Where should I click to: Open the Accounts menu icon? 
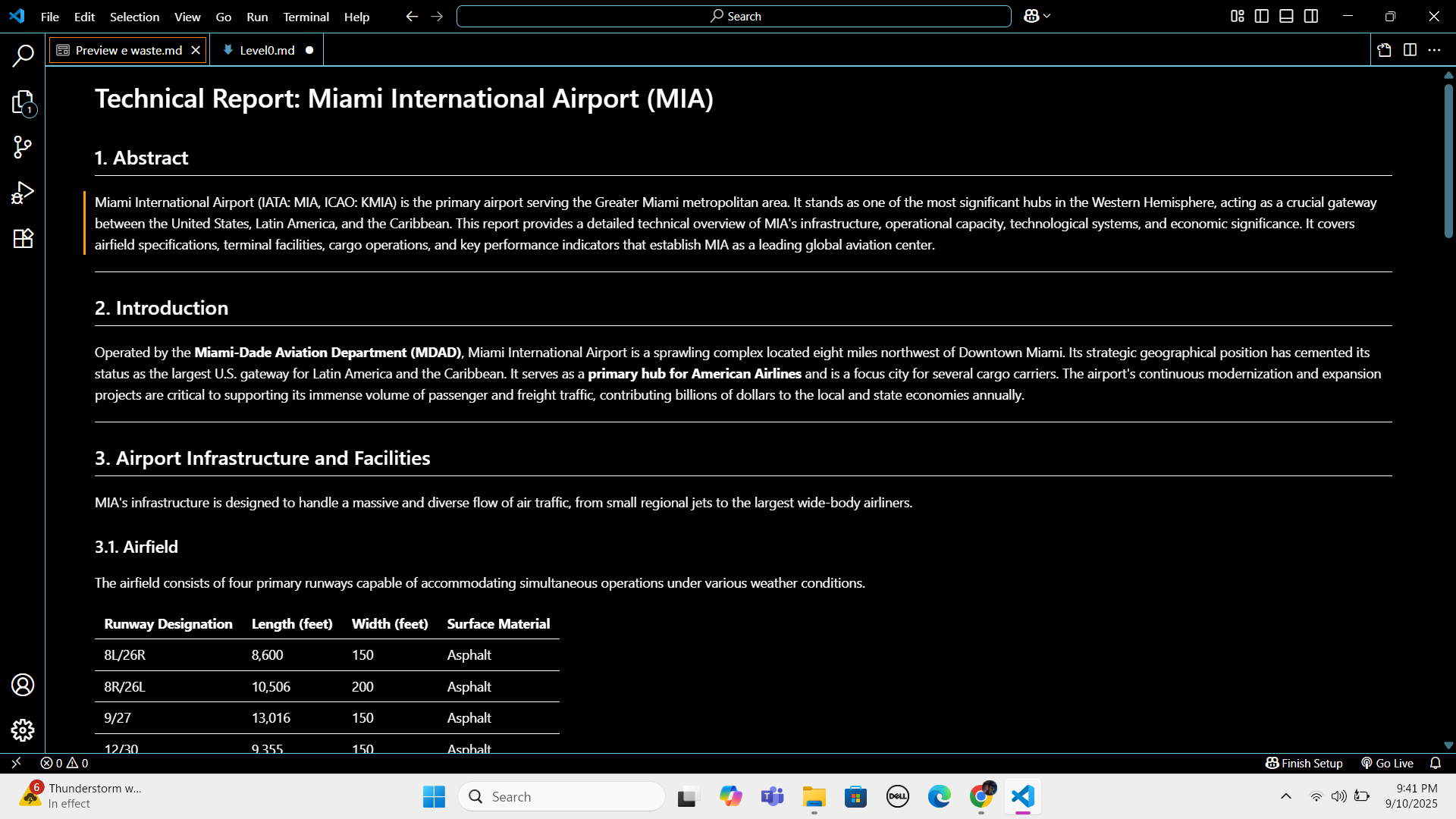[23, 685]
